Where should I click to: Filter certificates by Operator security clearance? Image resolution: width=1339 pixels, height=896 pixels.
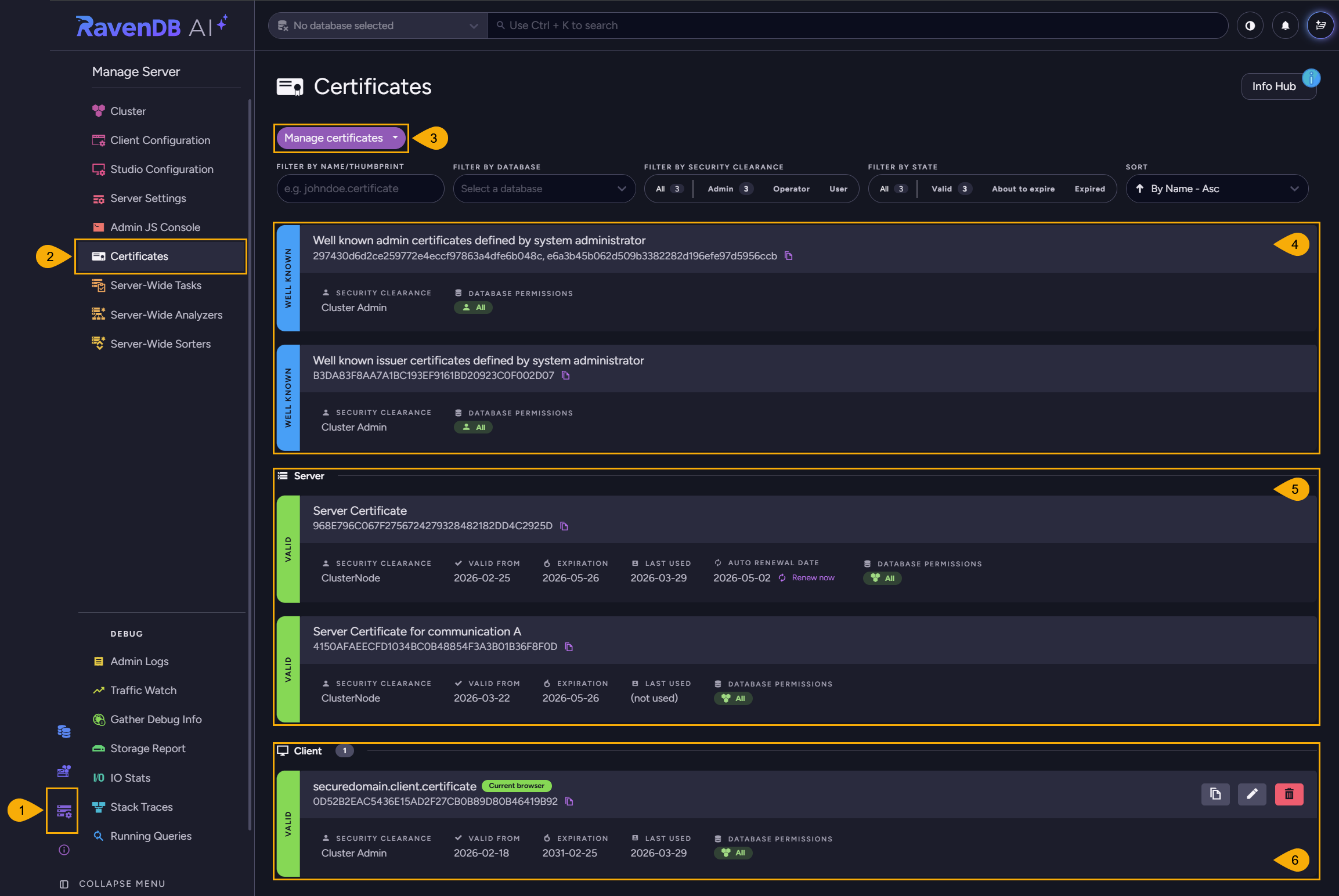pyautogui.click(x=791, y=189)
